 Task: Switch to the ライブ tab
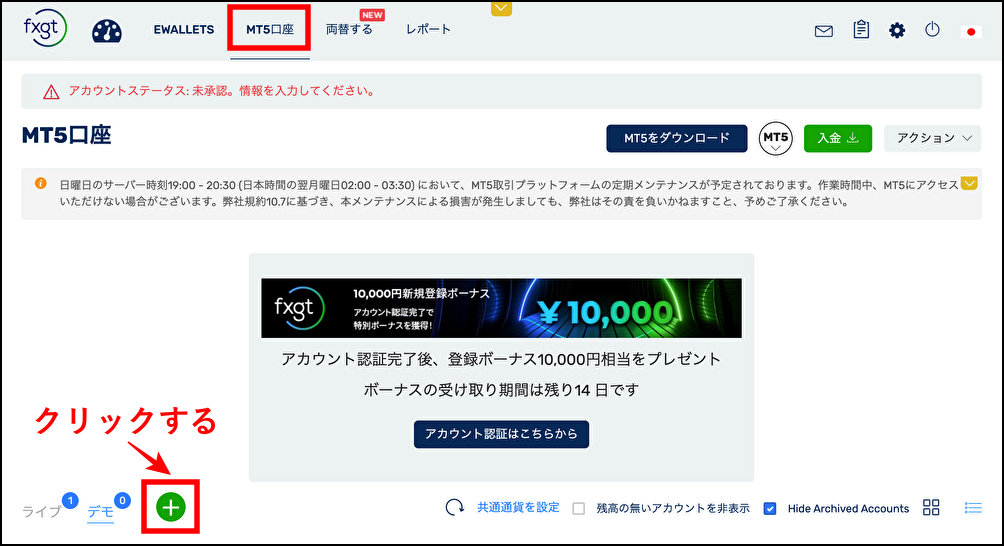(42, 511)
